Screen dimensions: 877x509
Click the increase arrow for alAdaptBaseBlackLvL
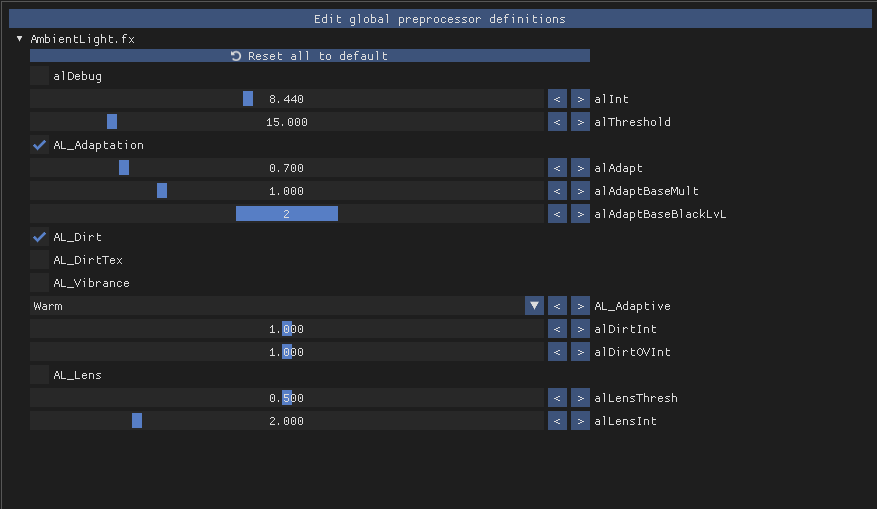pyautogui.click(x=580, y=214)
